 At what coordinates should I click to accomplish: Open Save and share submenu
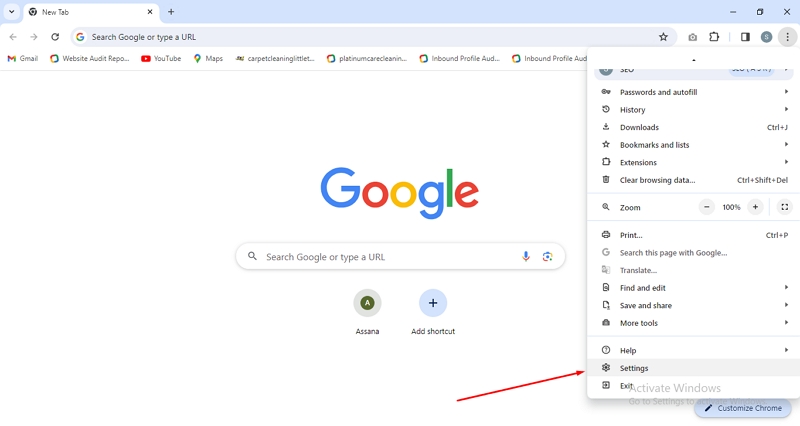(x=694, y=306)
